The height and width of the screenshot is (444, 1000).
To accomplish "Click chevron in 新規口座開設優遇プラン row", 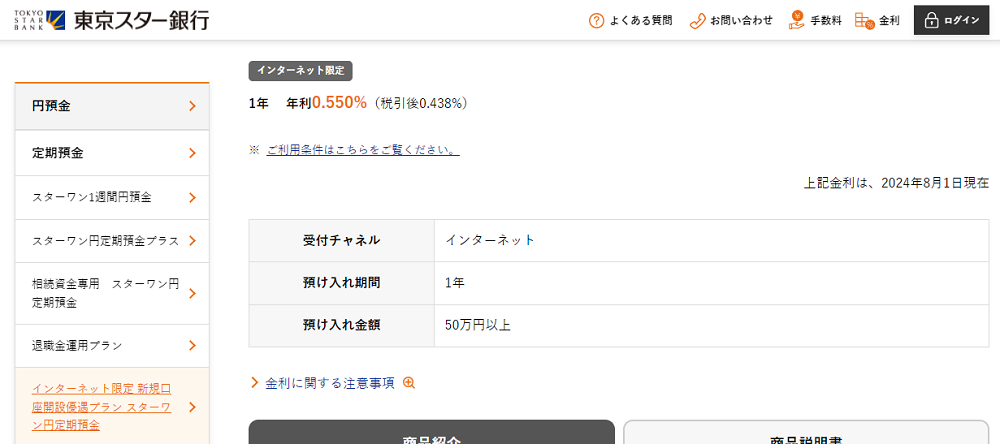I will [x=193, y=407].
